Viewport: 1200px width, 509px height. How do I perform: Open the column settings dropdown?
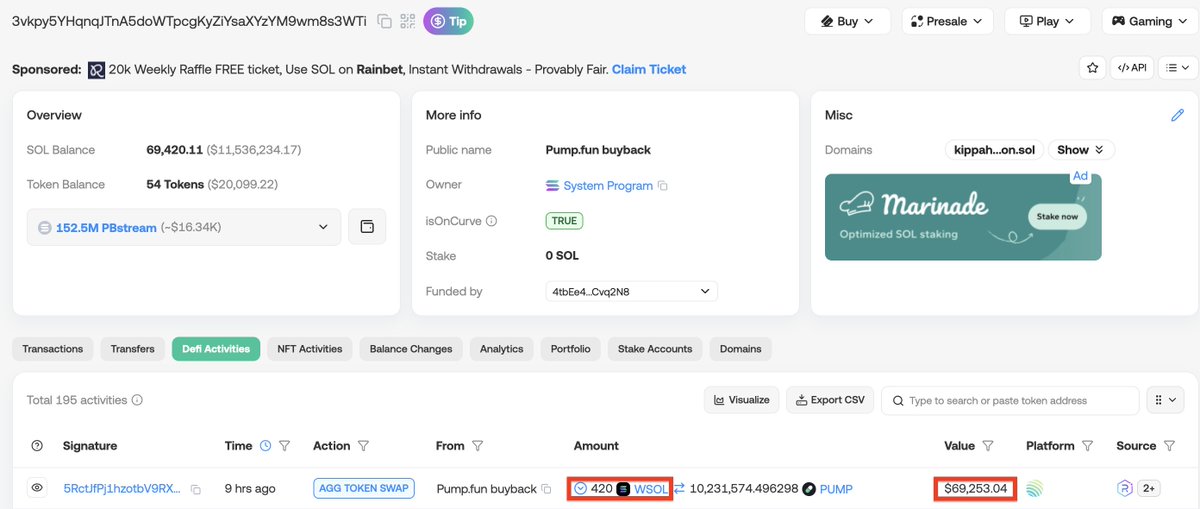(x=1165, y=400)
